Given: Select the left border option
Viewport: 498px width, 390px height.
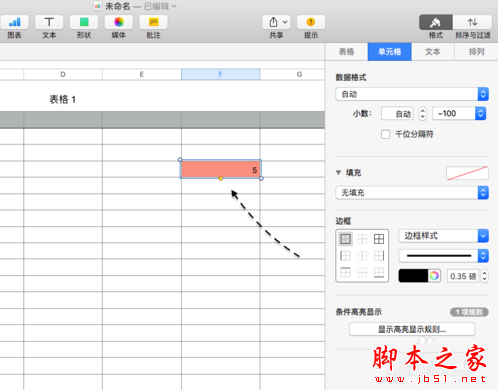Looking at the screenshot, I should [345, 256].
